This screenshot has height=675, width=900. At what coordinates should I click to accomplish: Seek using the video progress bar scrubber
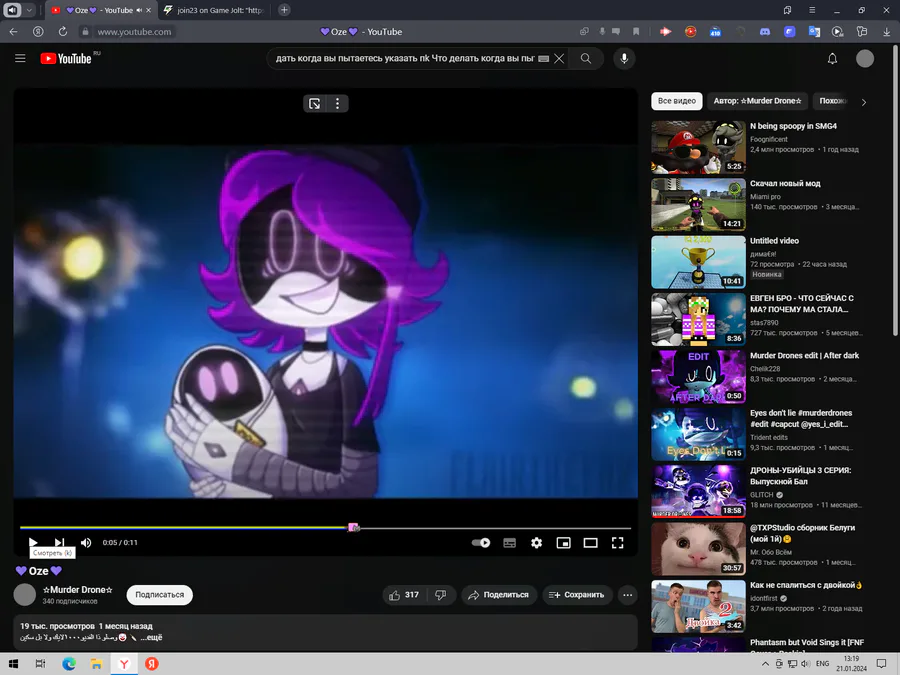354,527
